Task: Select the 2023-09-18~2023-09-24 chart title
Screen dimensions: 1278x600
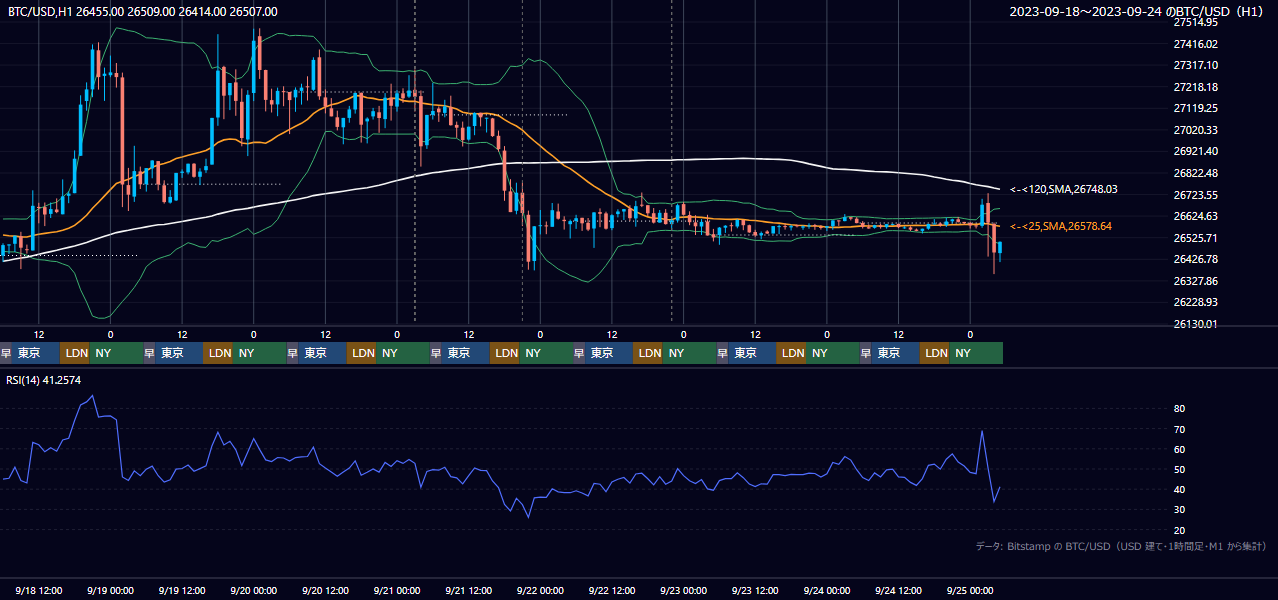Action: [1138, 12]
